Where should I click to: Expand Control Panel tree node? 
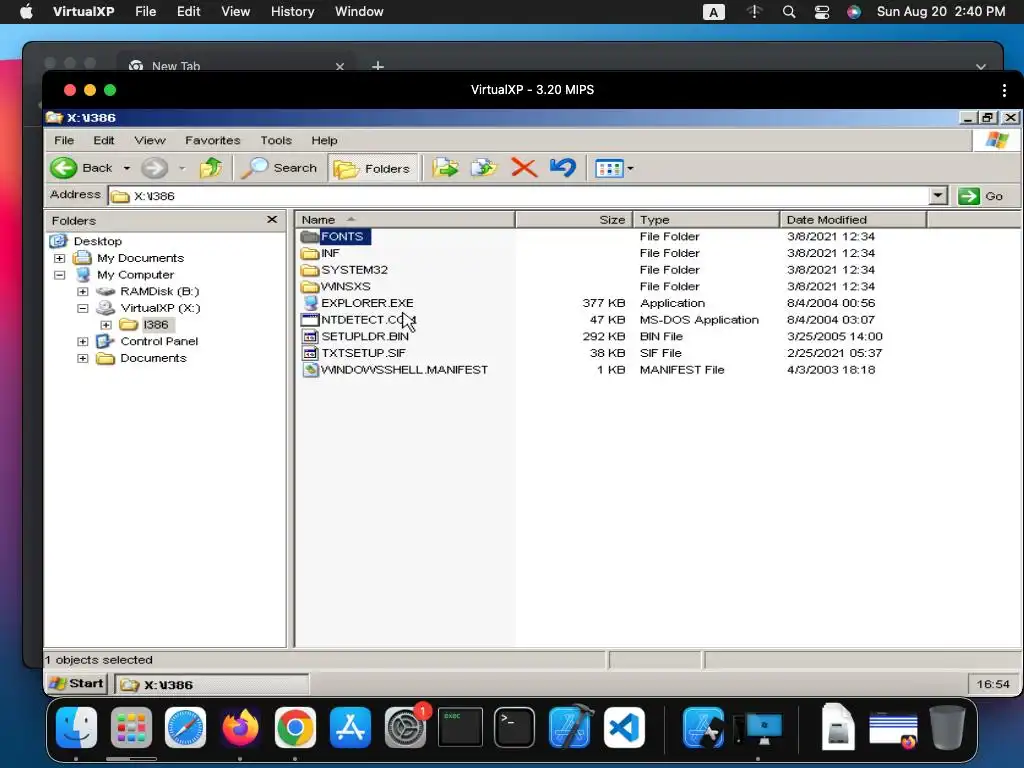pyautogui.click(x=83, y=342)
